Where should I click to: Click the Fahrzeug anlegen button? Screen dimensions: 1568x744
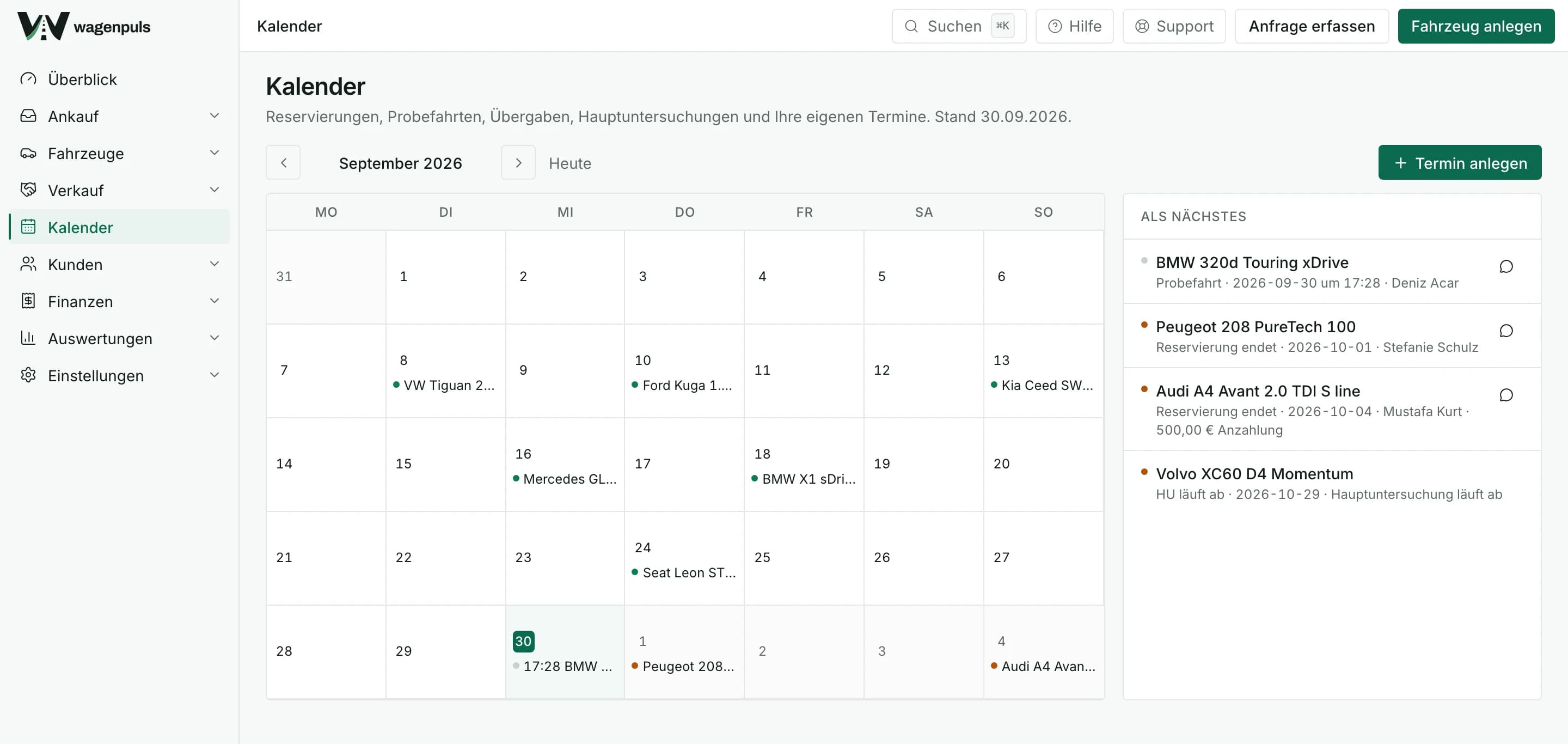click(x=1476, y=26)
